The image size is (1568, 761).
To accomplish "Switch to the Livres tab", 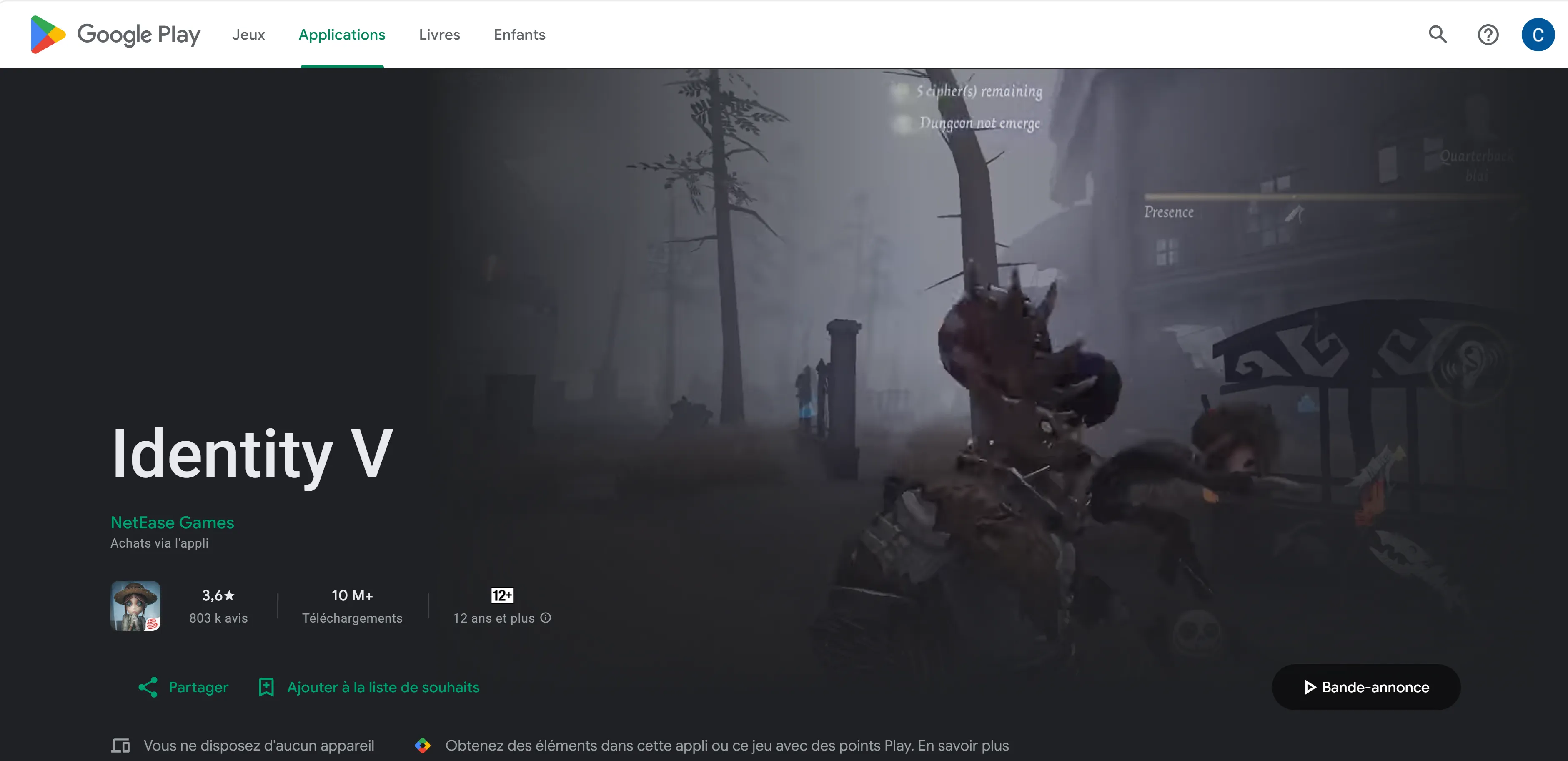I will click(439, 35).
